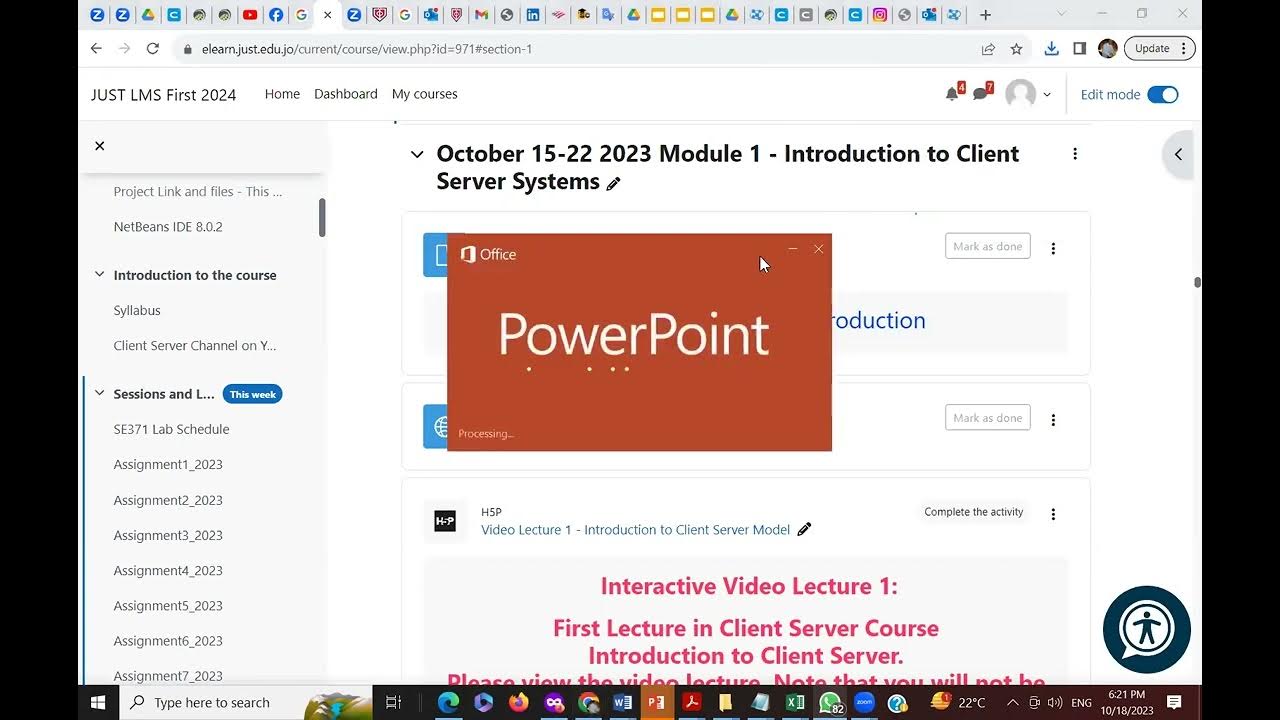This screenshot has height=720, width=1280.
Task: Edit the Video Lecture 1 title pencil
Action: (804, 530)
